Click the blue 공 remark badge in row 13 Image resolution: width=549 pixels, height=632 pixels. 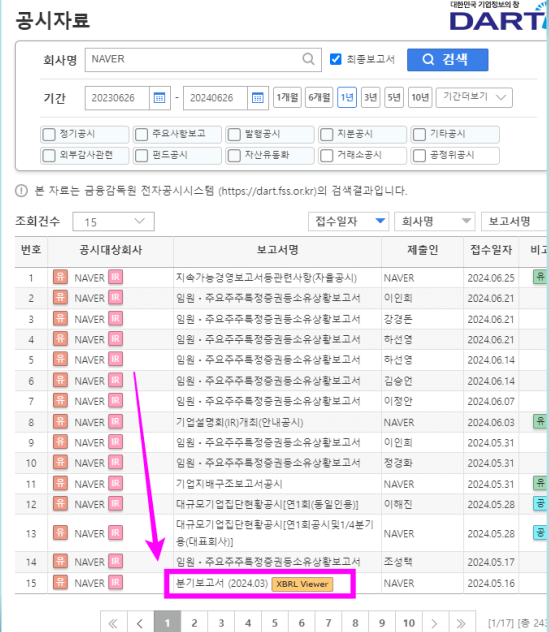point(540,532)
